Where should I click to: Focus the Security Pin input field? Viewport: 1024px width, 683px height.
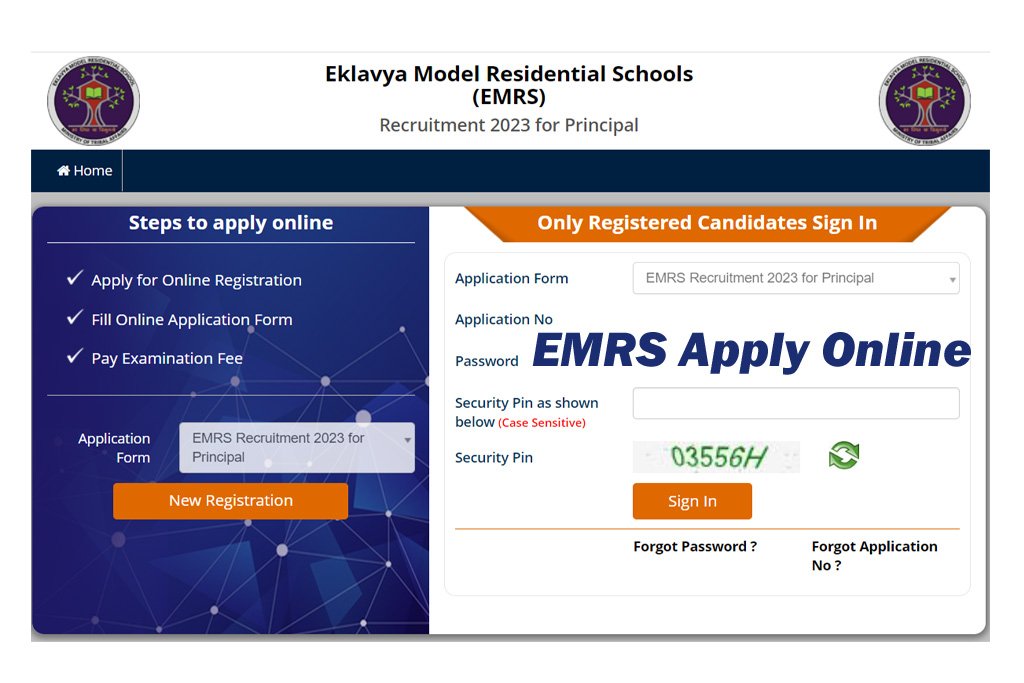796,403
